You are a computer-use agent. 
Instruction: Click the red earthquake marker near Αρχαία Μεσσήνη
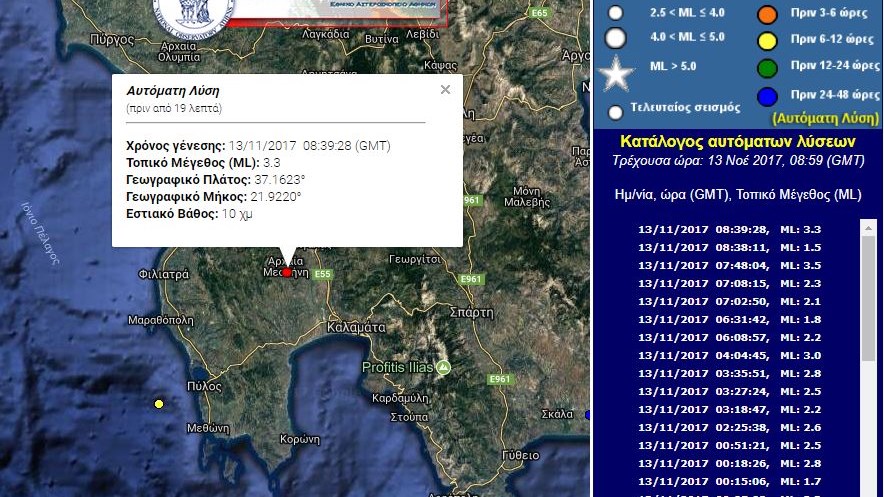pyautogui.click(x=287, y=273)
